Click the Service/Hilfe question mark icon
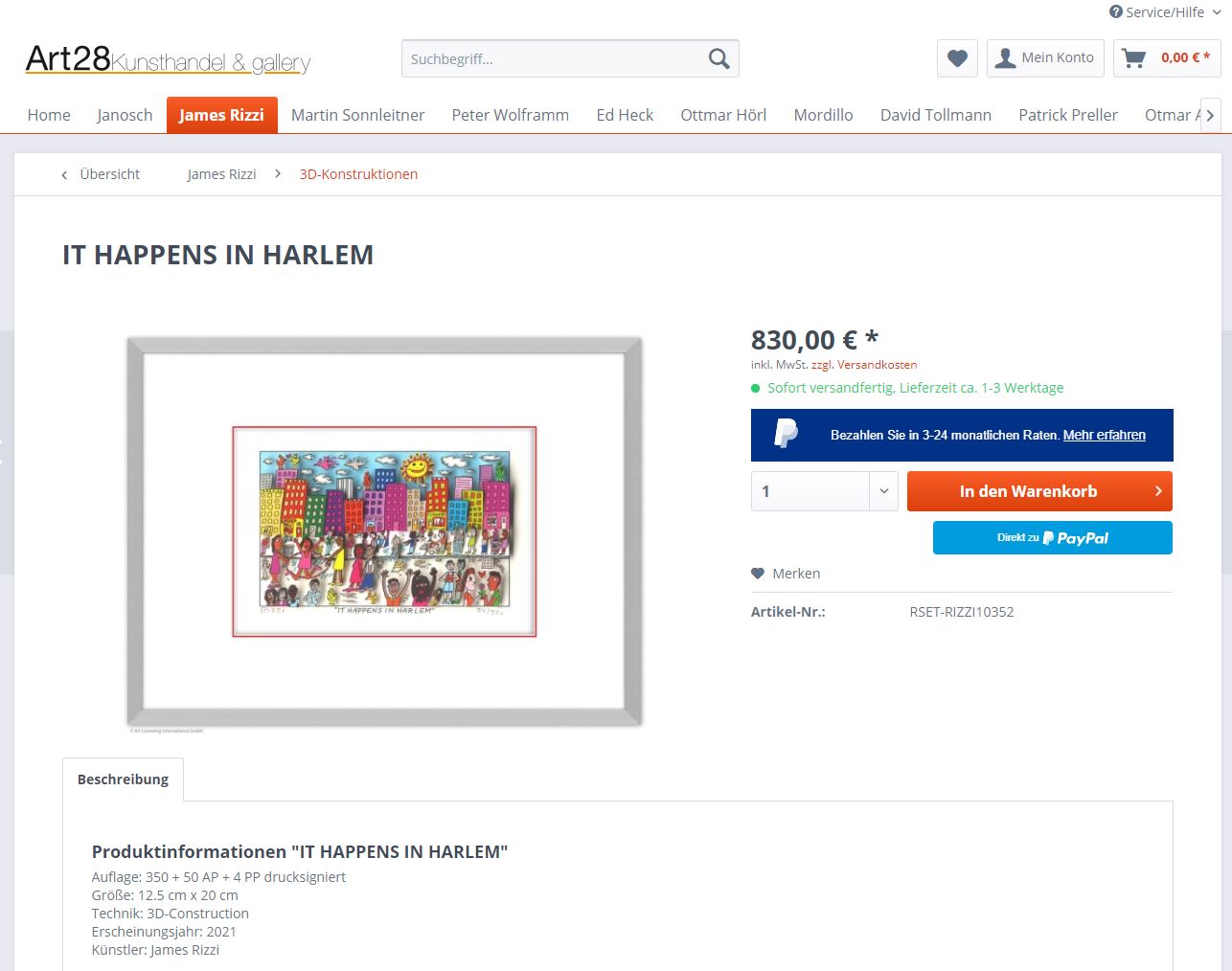 click(1116, 11)
